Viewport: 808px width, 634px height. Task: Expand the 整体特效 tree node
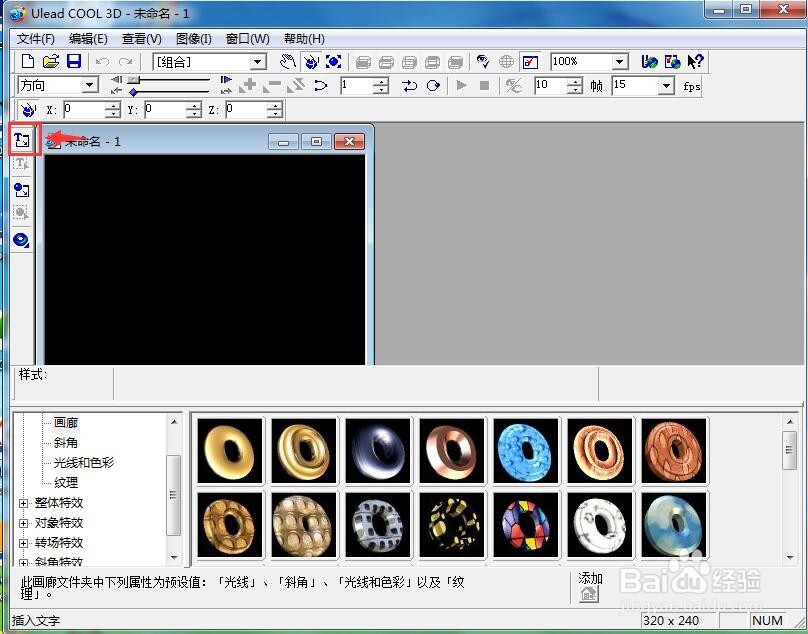point(23,503)
